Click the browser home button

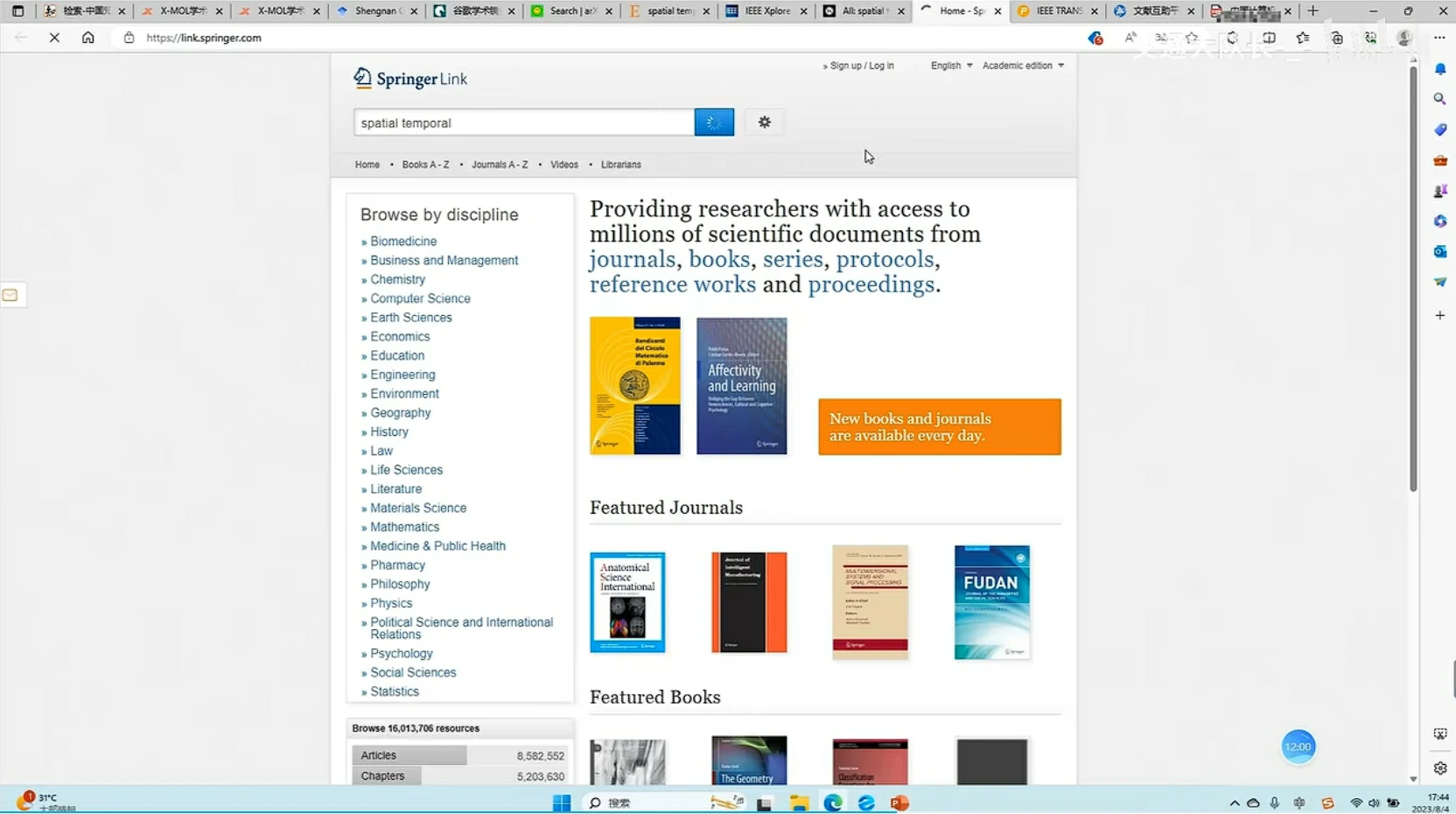88,38
